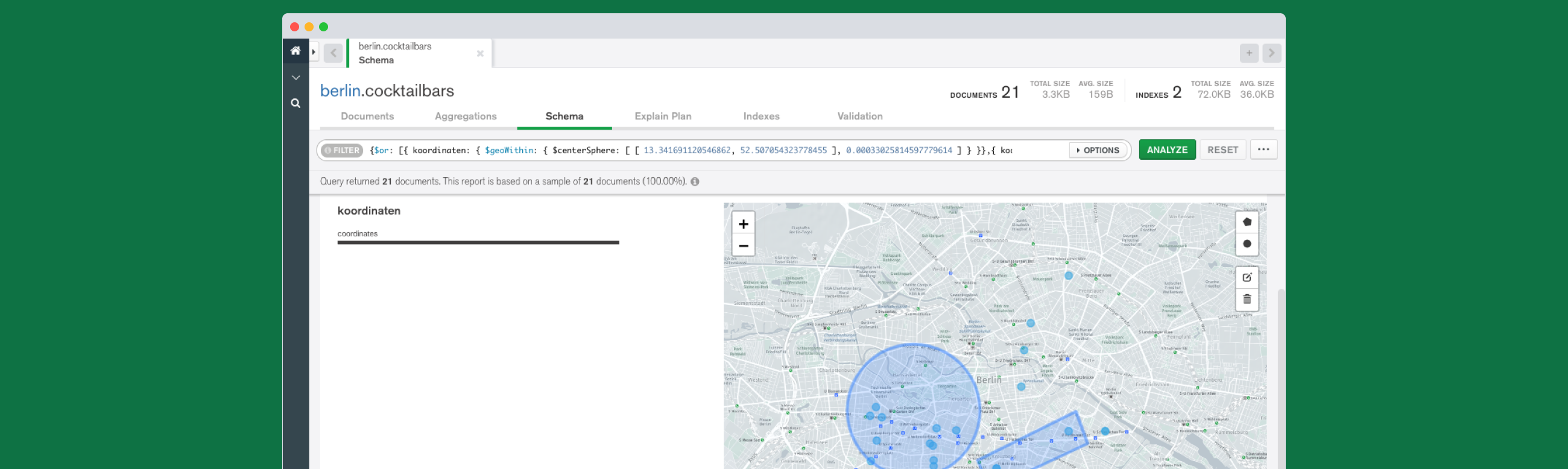Close the berlin.cocktailbars Schema tab
The image size is (1568, 469).
480,54
